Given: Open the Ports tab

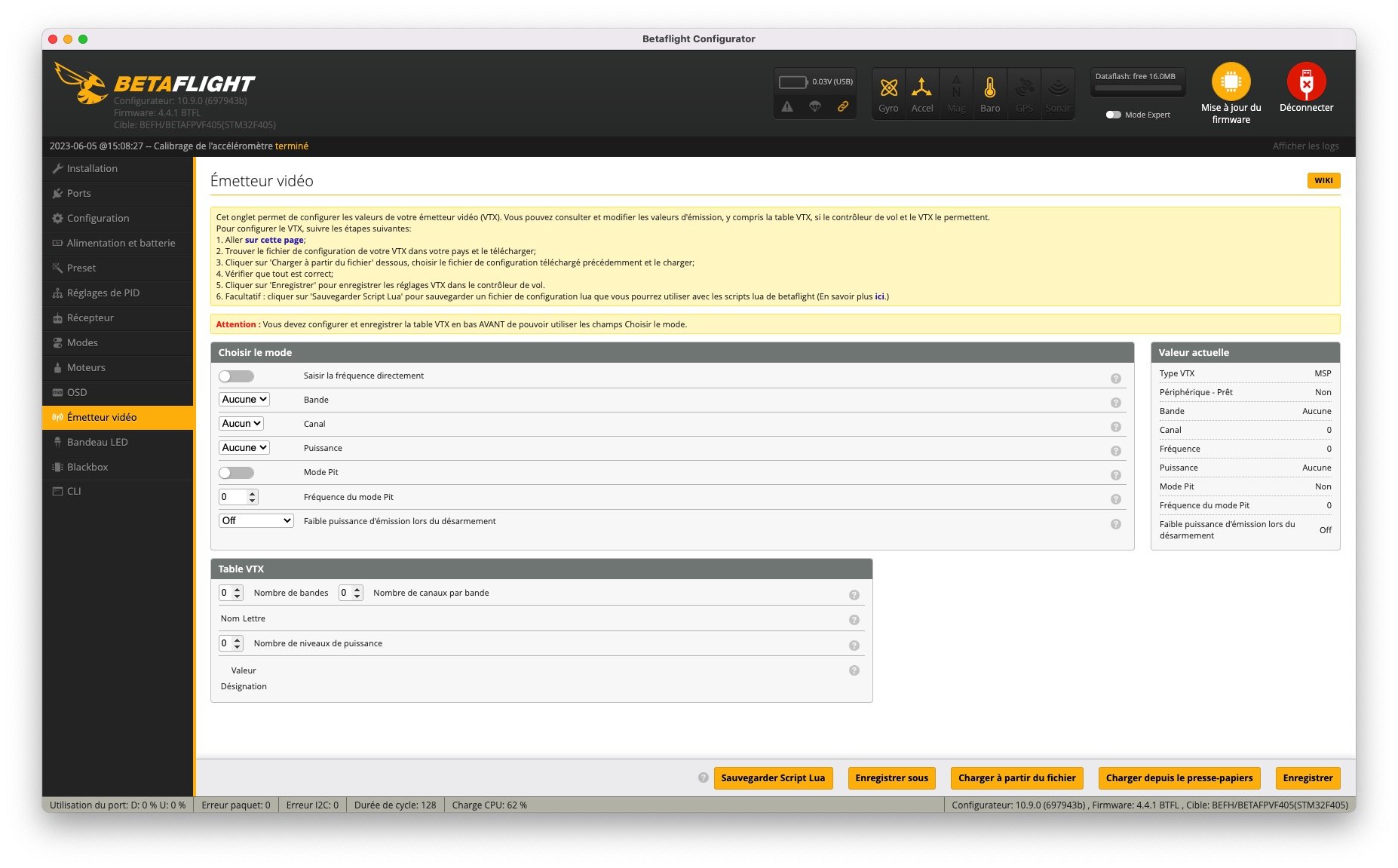Looking at the screenshot, I should coord(118,193).
